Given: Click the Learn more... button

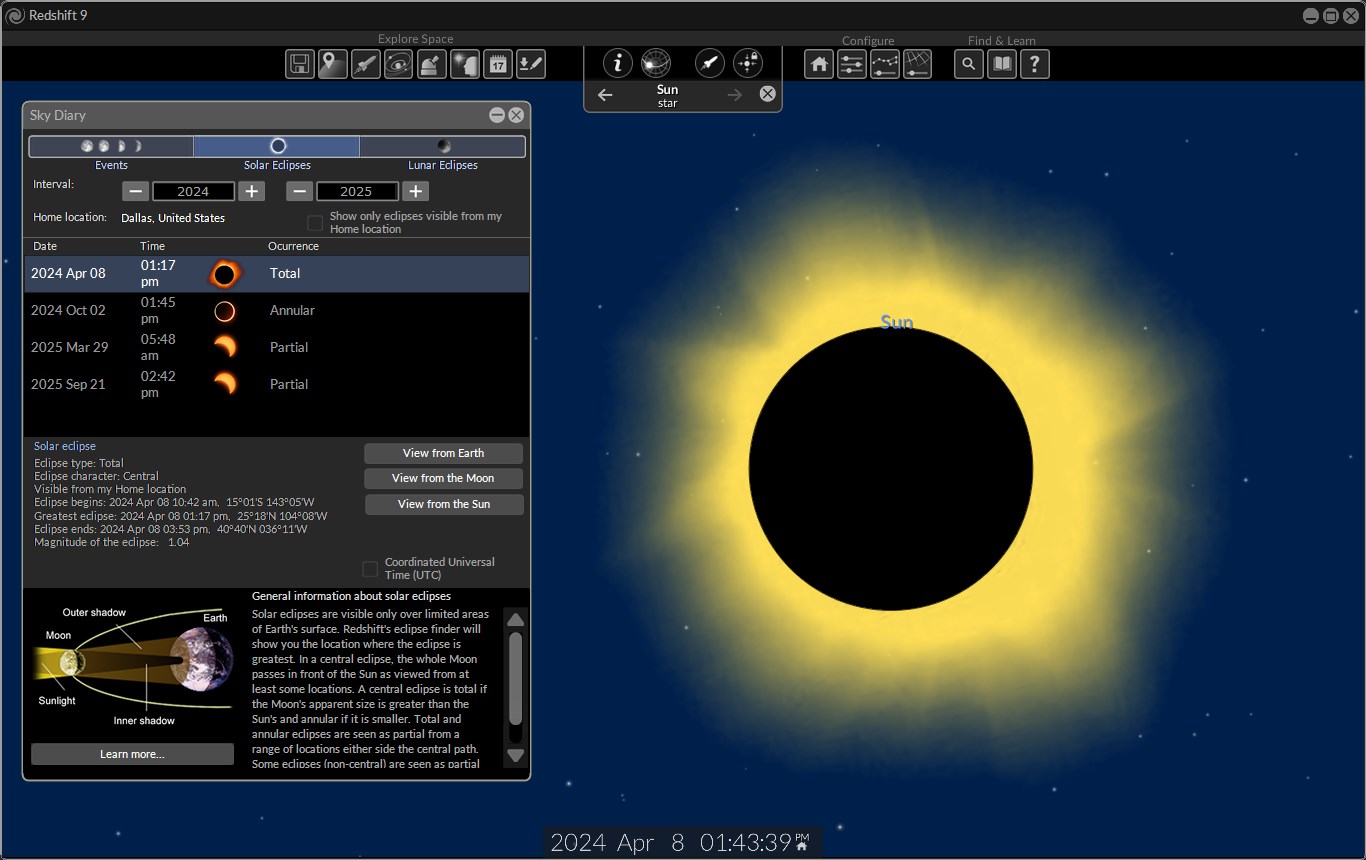Looking at the screenshot, I should click(132, 754).
